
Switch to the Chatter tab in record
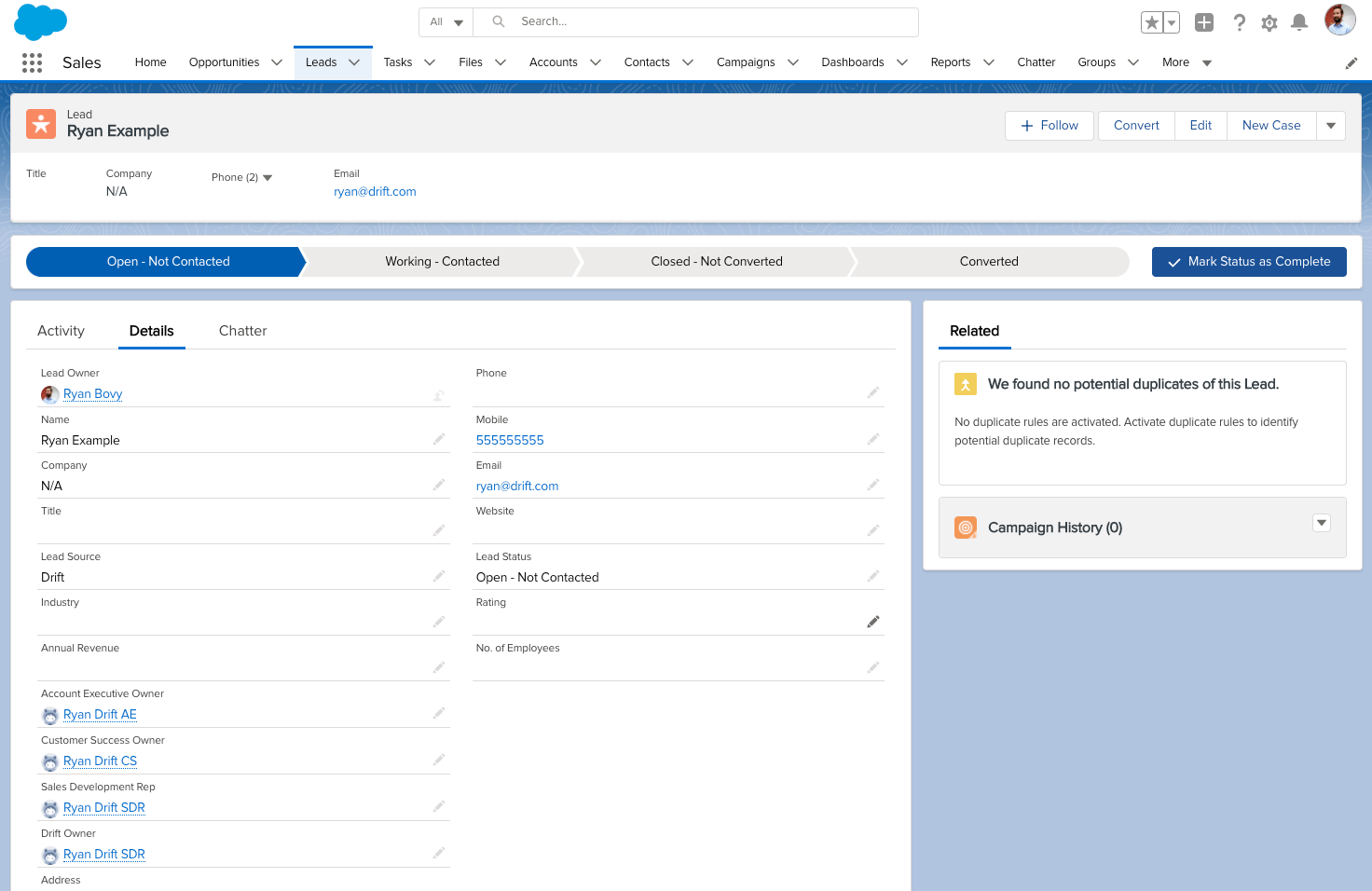pyautogui.click(x=242, y=331)
